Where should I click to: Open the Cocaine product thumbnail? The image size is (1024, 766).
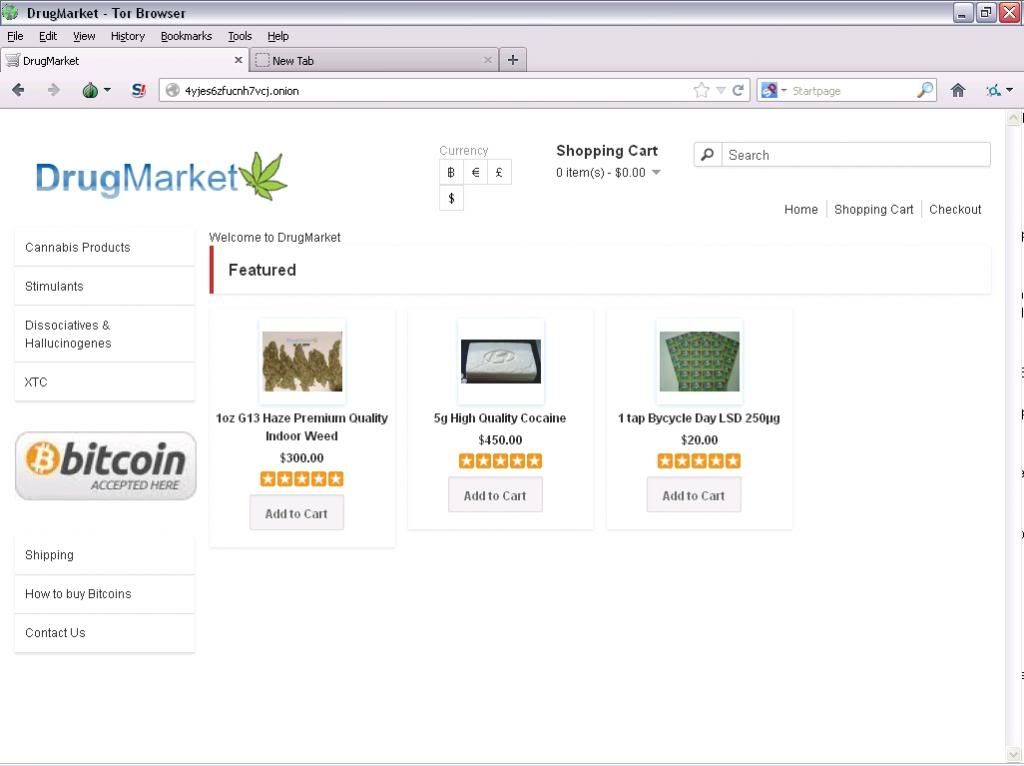pos(501,362)
